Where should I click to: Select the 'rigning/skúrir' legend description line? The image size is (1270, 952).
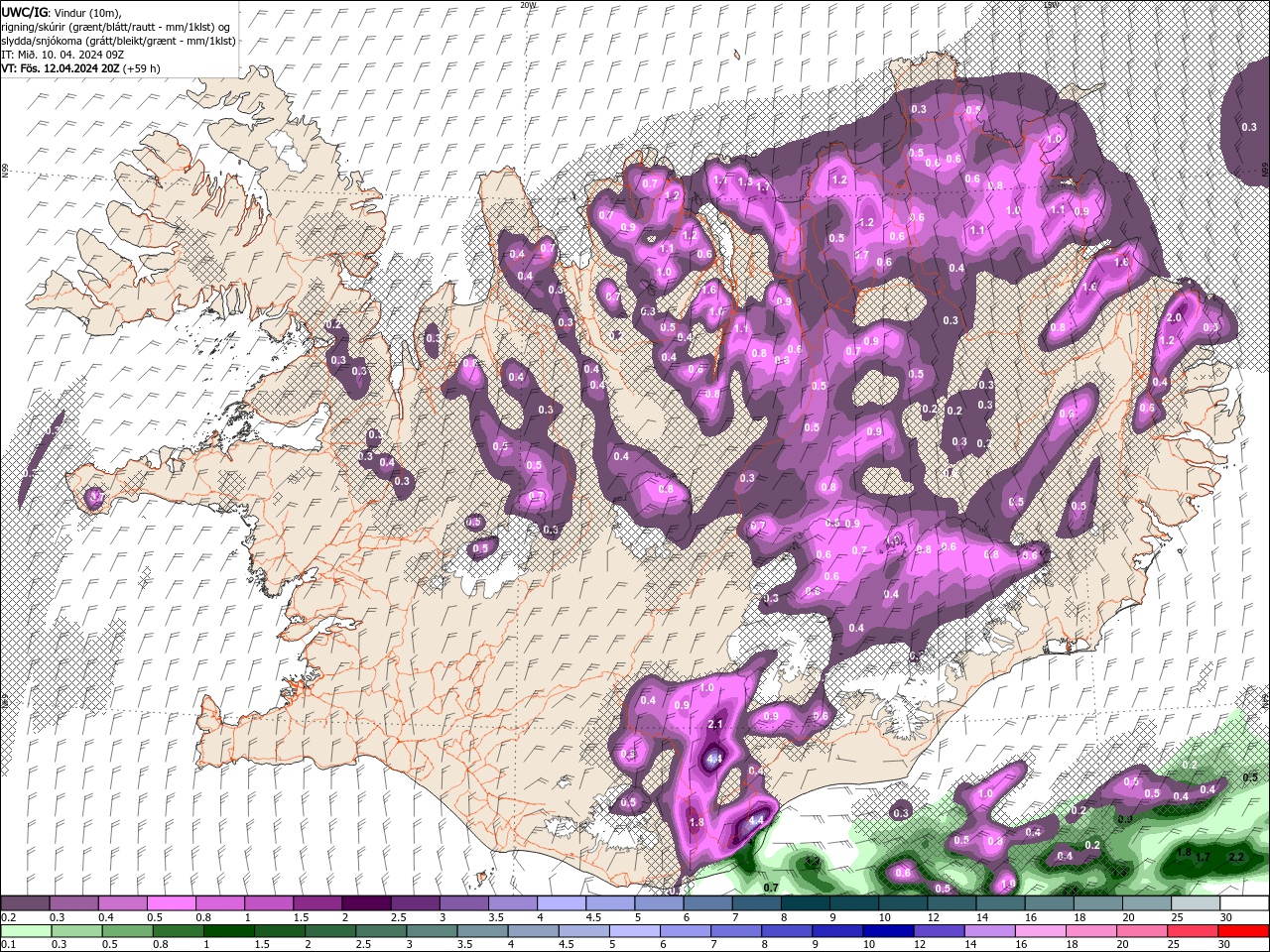[115, 27]
